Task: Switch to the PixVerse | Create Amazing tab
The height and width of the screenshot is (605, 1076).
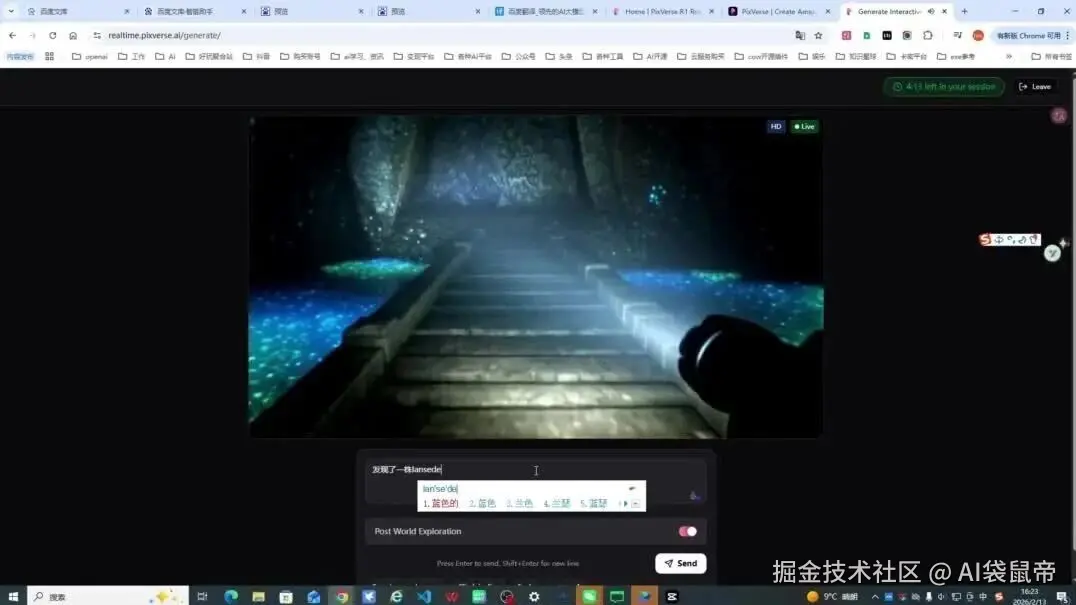Action: [780, 11]
